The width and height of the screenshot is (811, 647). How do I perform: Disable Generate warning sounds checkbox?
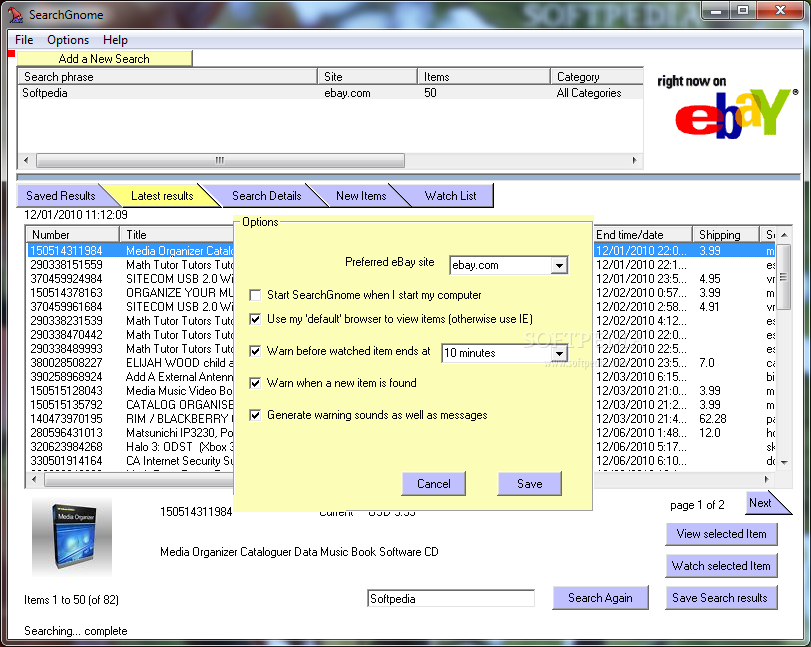tap(255, 415)
